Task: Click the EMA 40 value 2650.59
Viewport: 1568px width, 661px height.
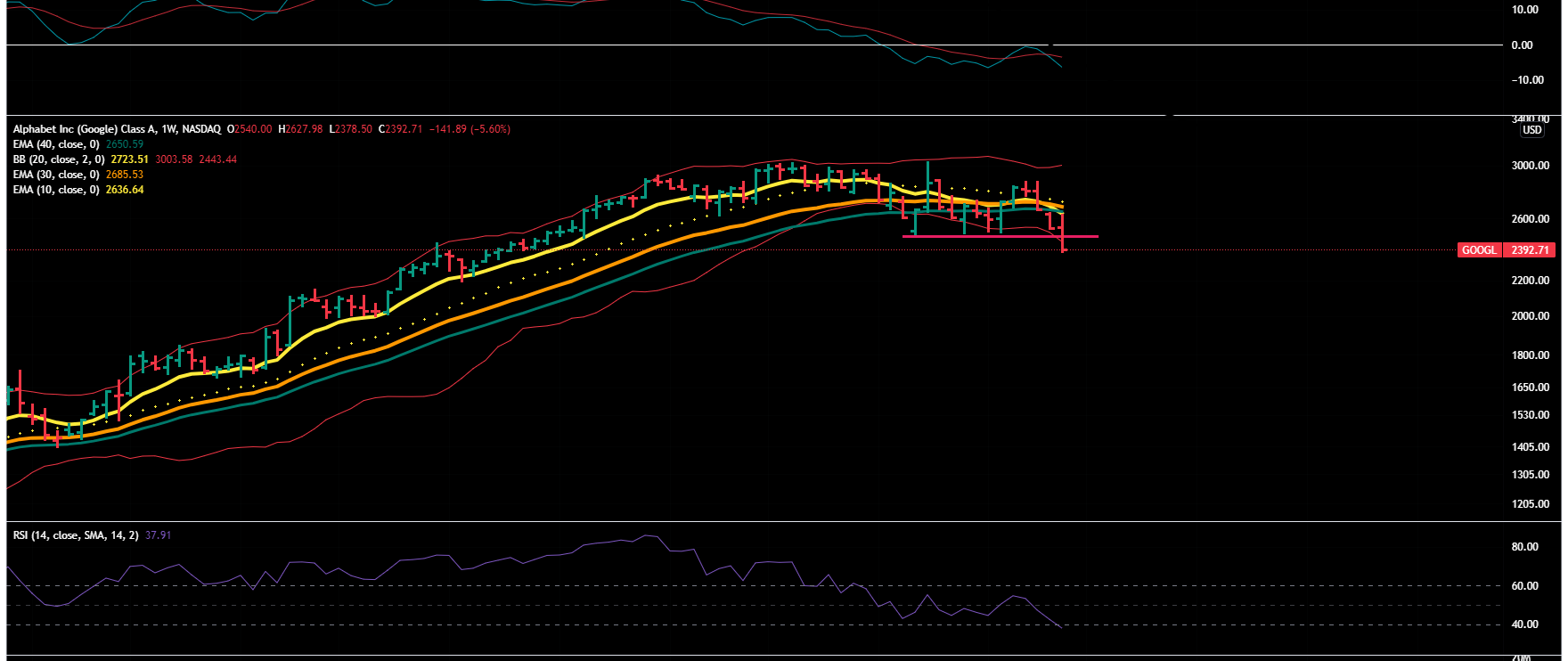Action: pyautogui.click(x=124, y=144)
